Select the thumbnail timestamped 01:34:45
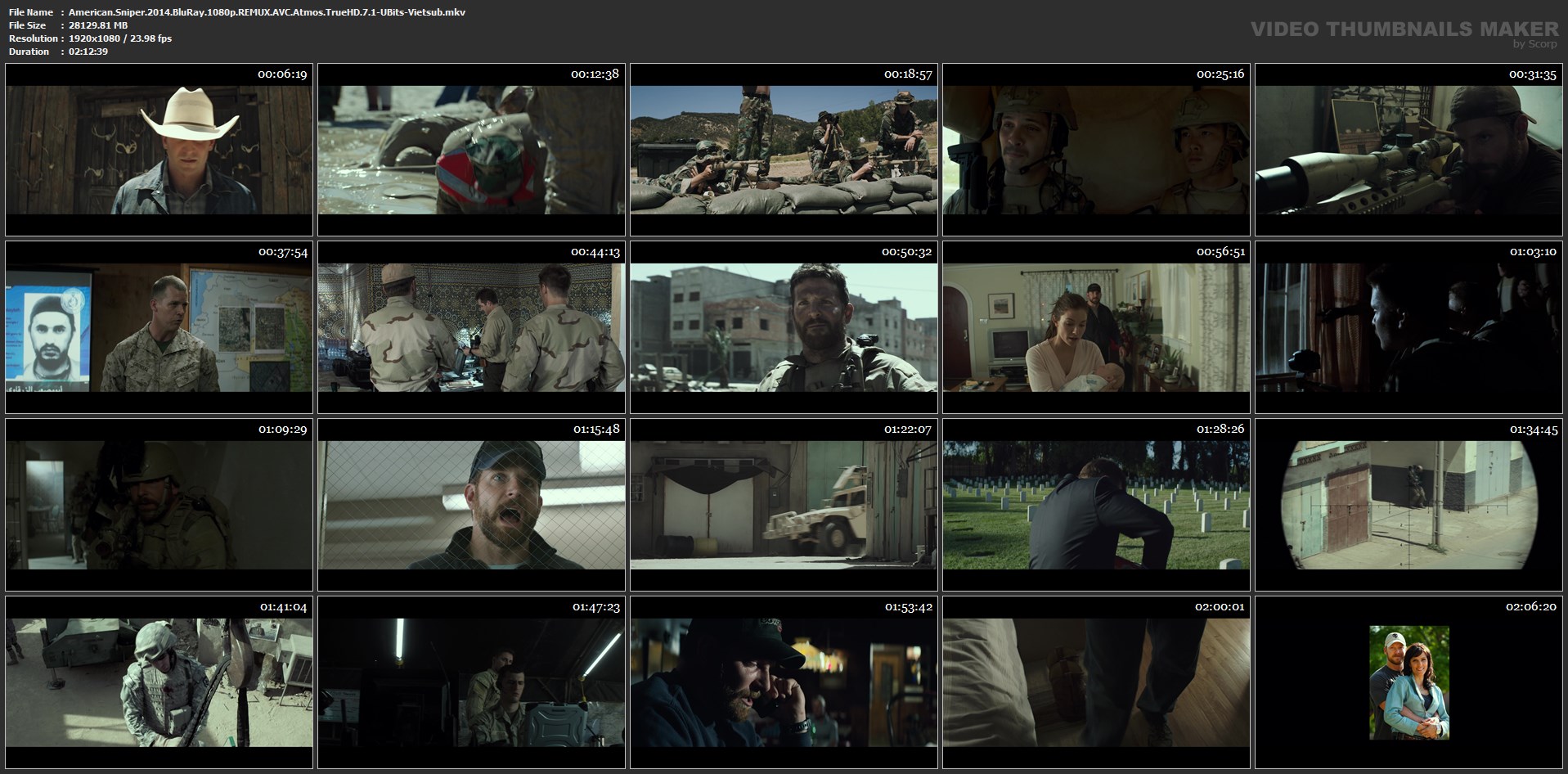The height and width of the screenshot is (774, 1568). click(1409, 505)
